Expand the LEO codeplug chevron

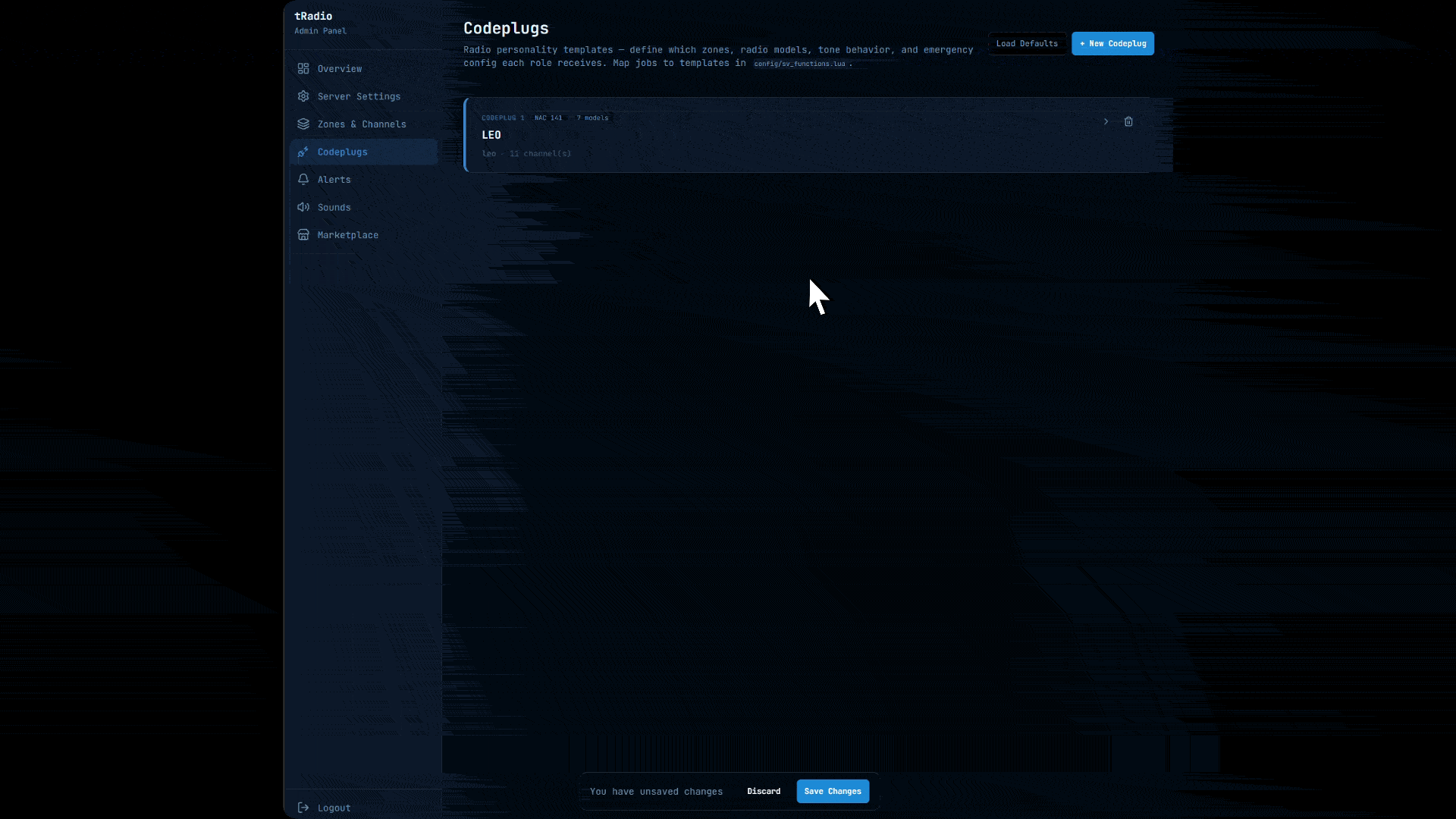1106,121
